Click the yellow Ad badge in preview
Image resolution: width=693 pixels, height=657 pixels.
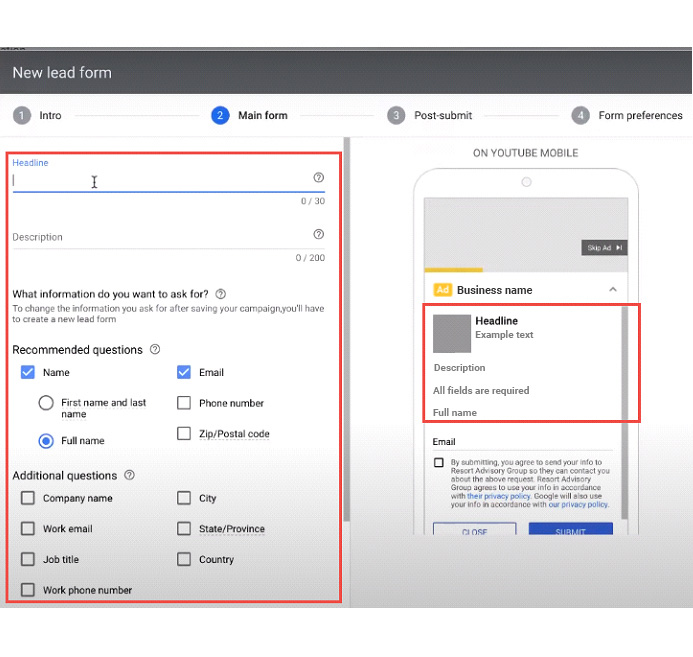click(443, 290)
